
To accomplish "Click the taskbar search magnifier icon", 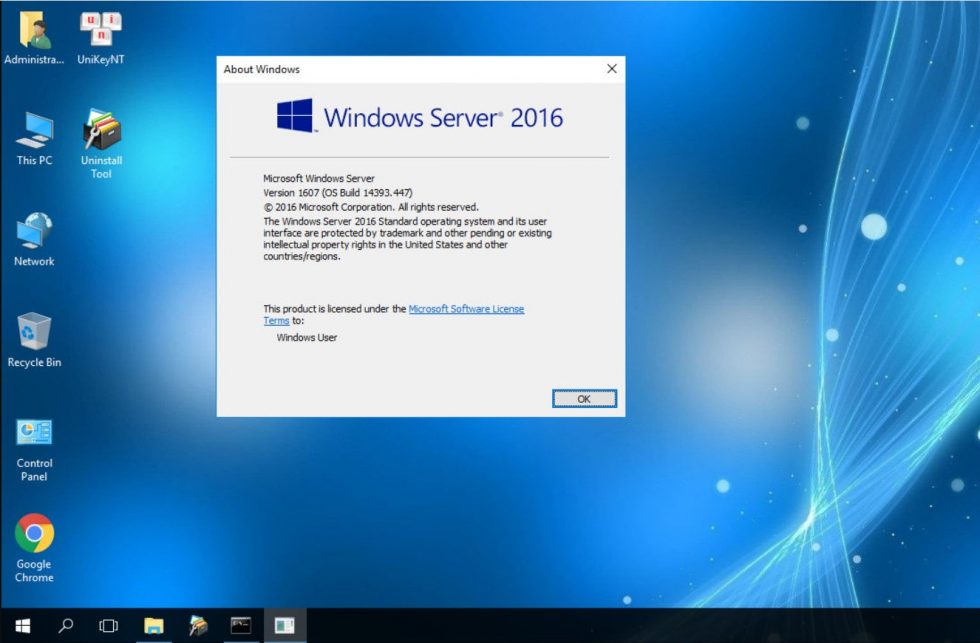I will point(65,626).
